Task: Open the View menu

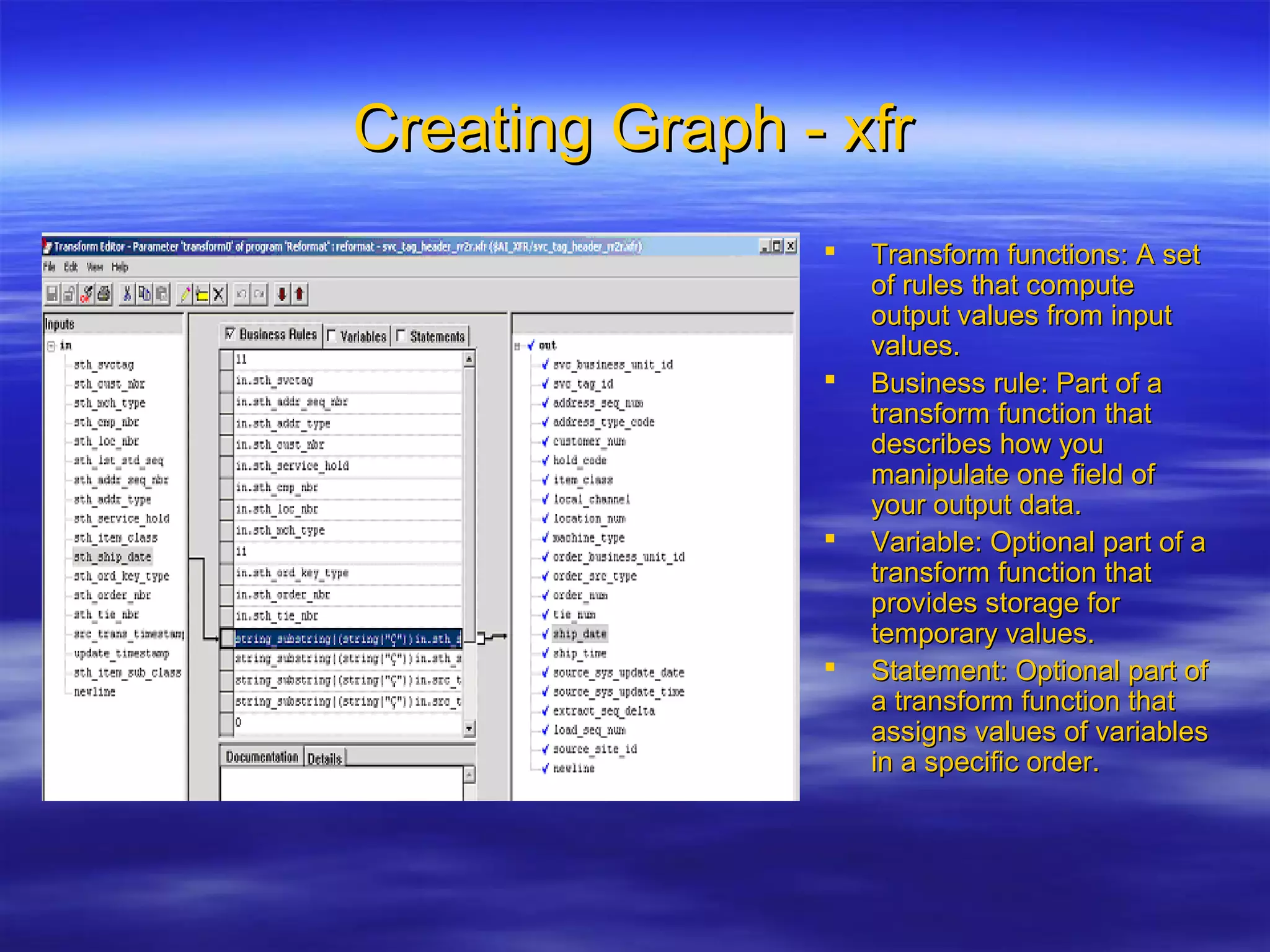Action: (x=95, y=267)
